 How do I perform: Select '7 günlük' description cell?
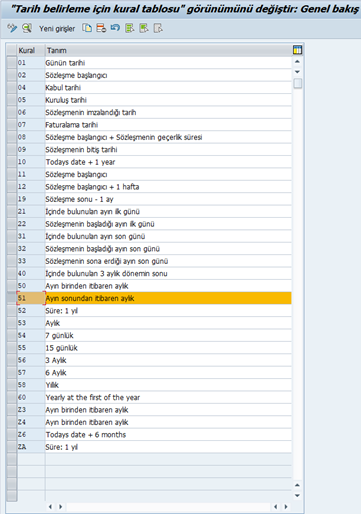point(168,335)
